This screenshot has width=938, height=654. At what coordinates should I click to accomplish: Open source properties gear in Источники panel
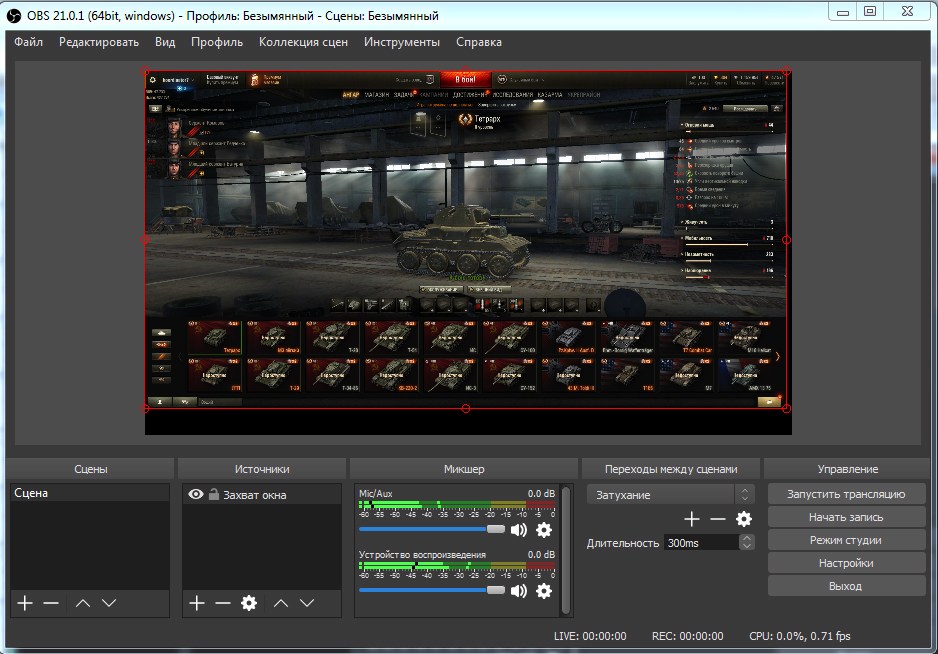click(x=249, y=603)
